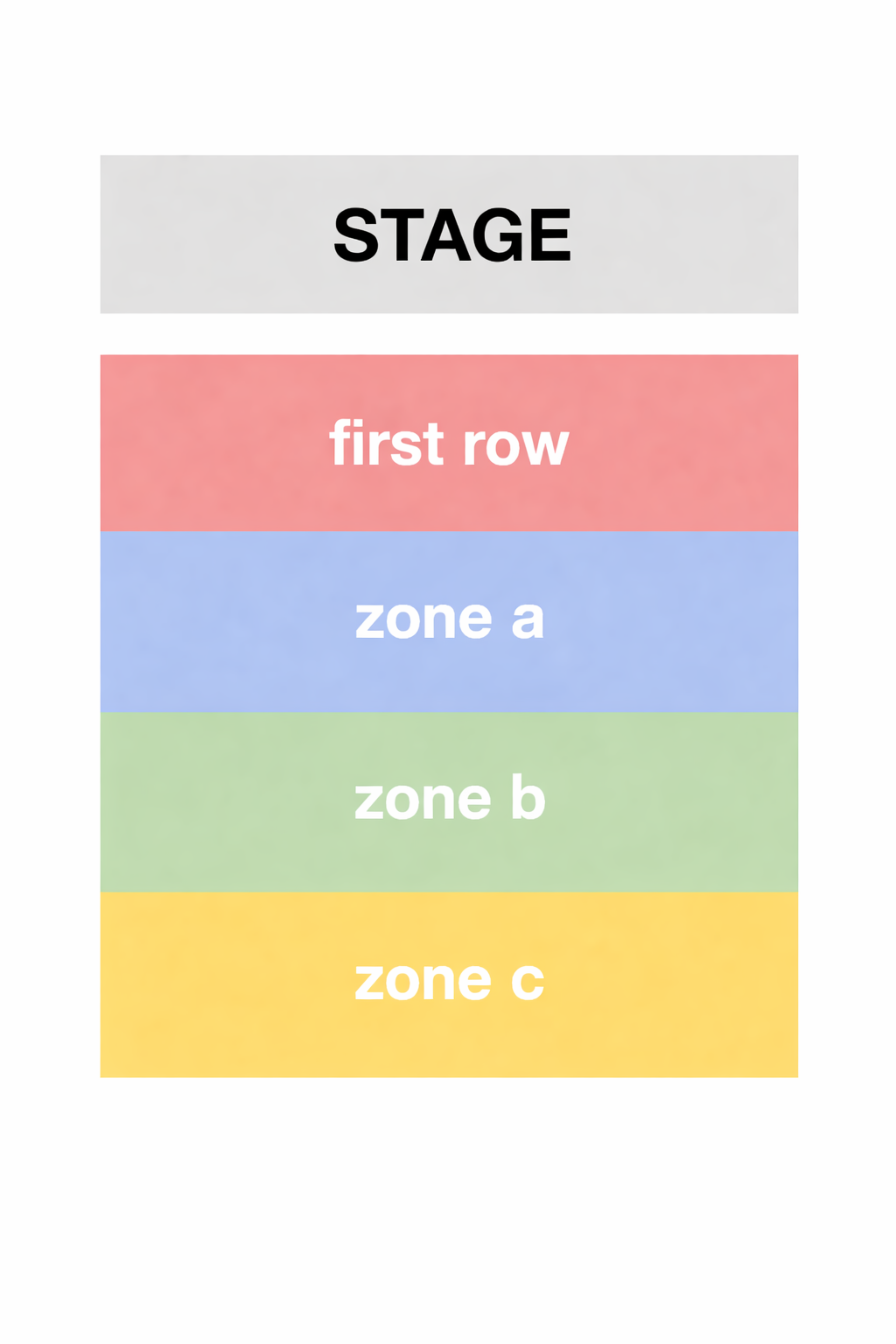This screenshot has width=896, height=1344.
Task: Click the white gap between STAGE and first row
Action: pos(449,334)
